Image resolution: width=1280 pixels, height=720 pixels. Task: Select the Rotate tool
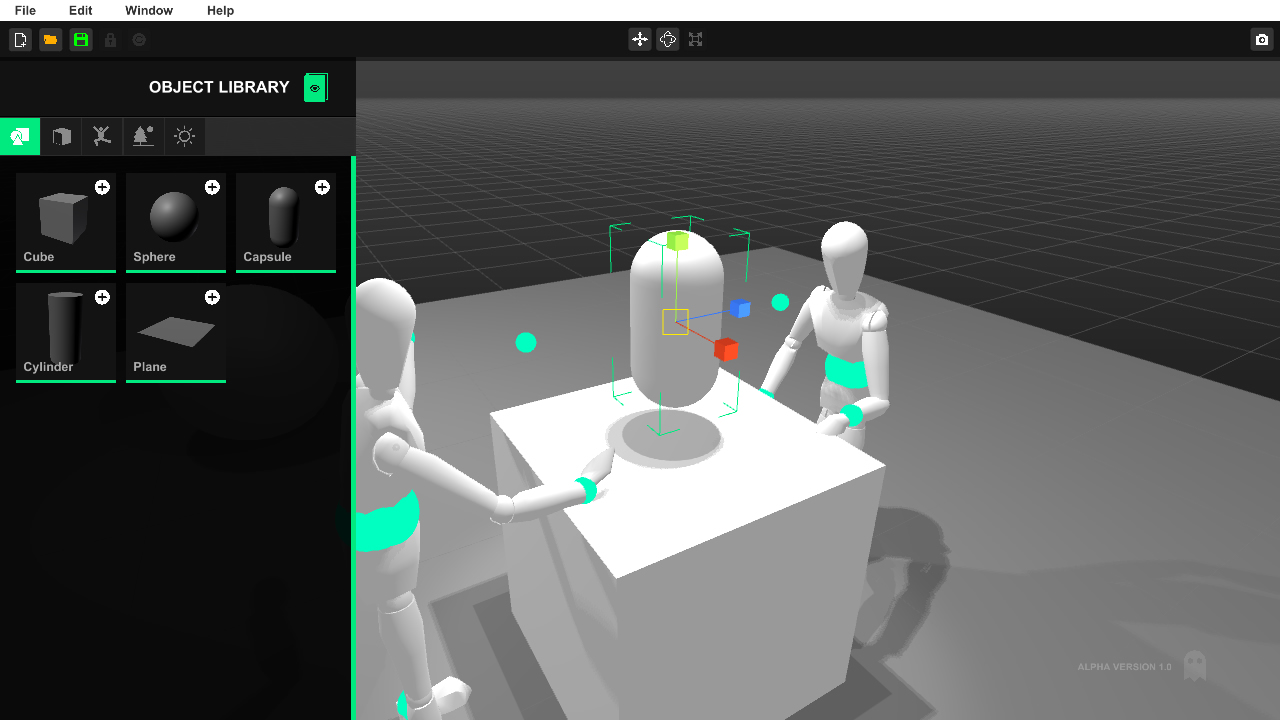[667, 39]
